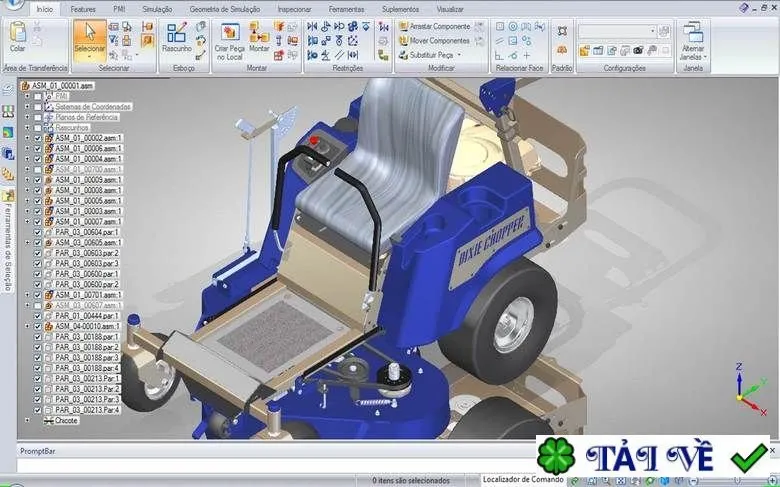This screenshot has width=780, height=487.
Task: Select the Montar assemble tool
Action: click(x=259, y=37)
